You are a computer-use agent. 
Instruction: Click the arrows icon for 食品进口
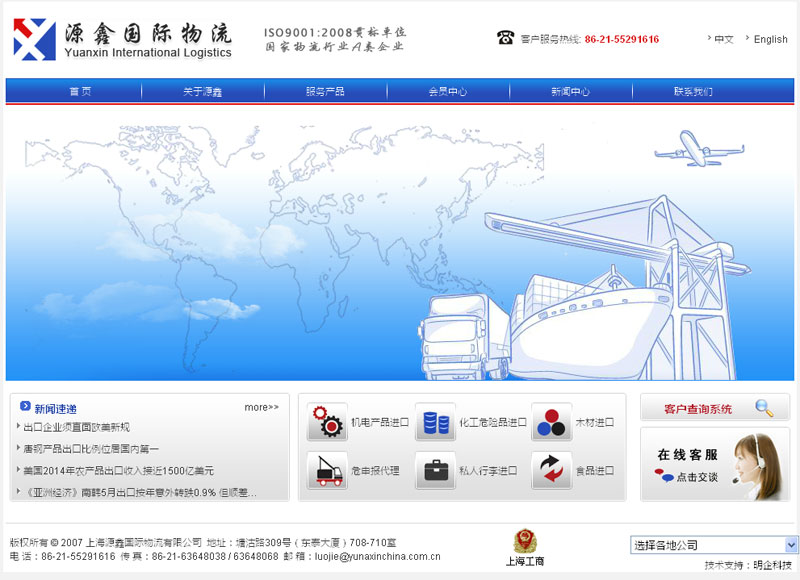click(551, 470)
